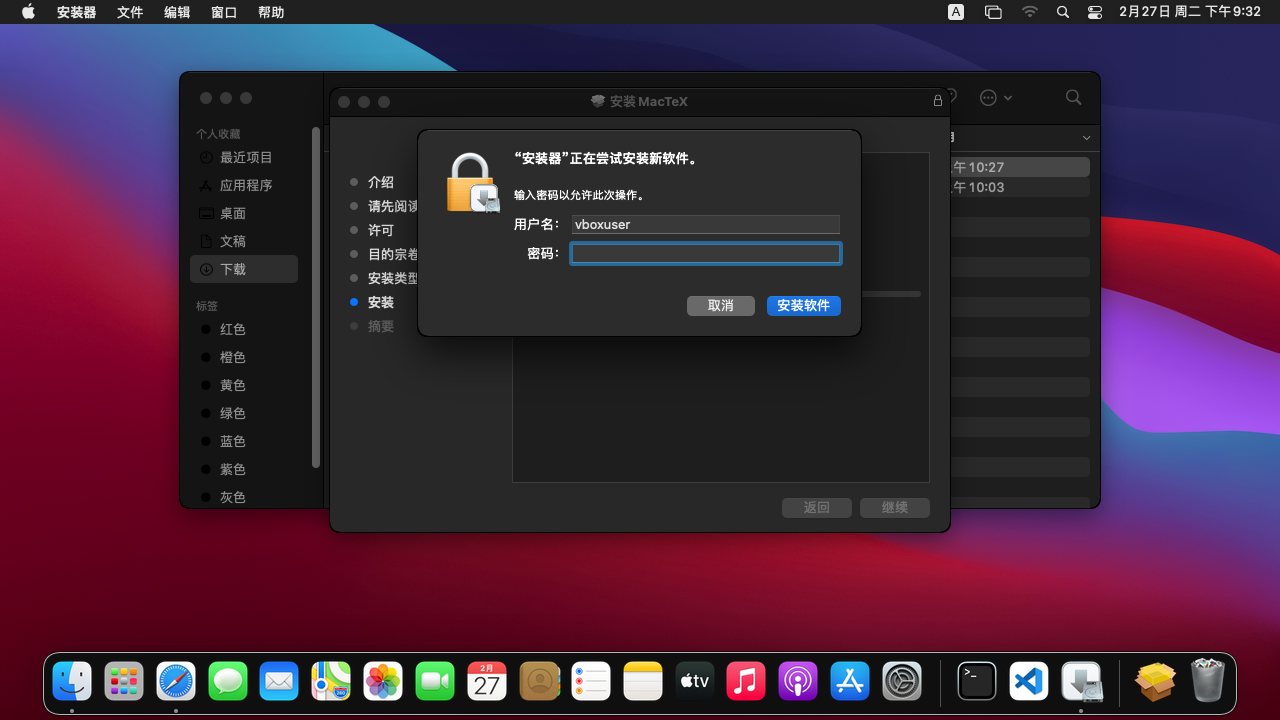Click the 密码 input field
Screen dimensions: 1280x720
click(706, 254)
